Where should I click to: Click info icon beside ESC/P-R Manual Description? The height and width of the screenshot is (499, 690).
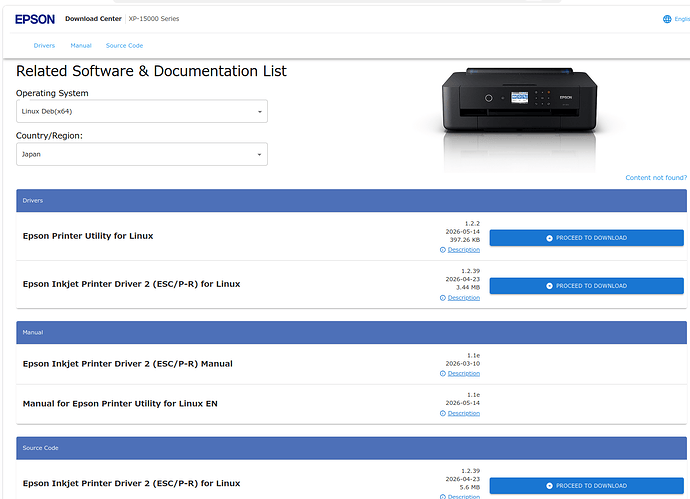click(x=443, y=373)
